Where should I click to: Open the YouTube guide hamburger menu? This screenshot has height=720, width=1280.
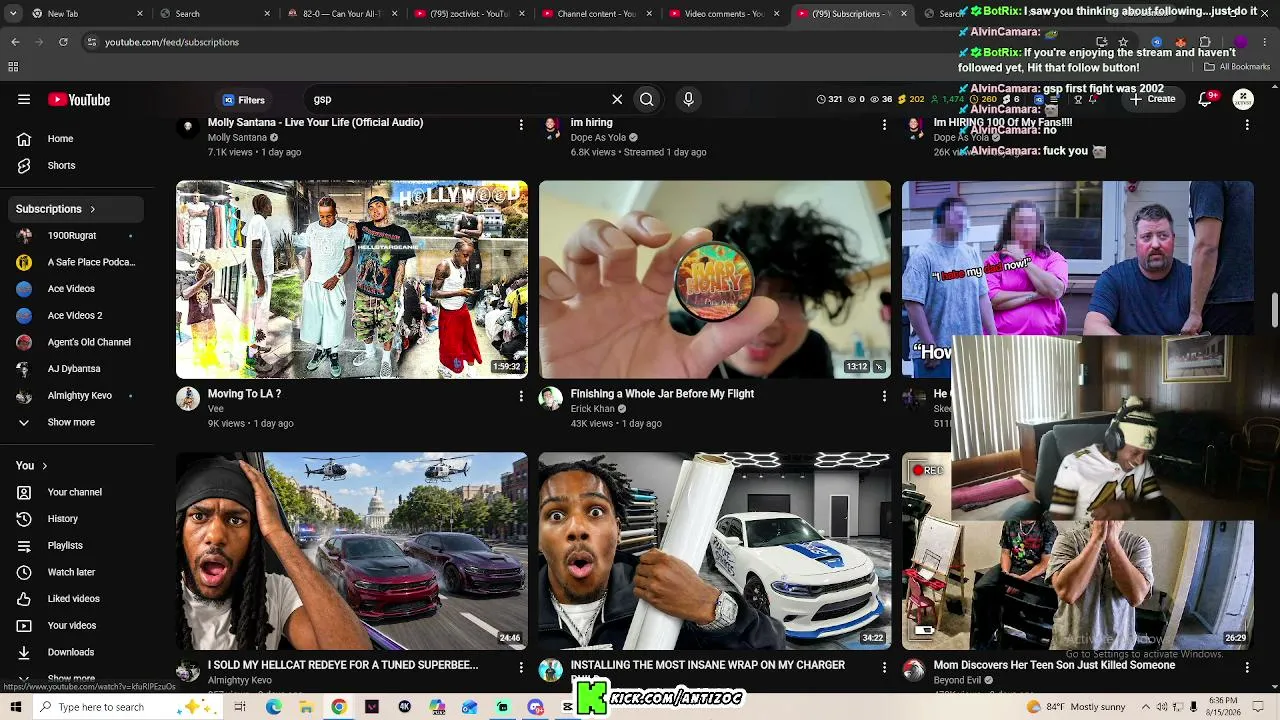coord(24,99)
